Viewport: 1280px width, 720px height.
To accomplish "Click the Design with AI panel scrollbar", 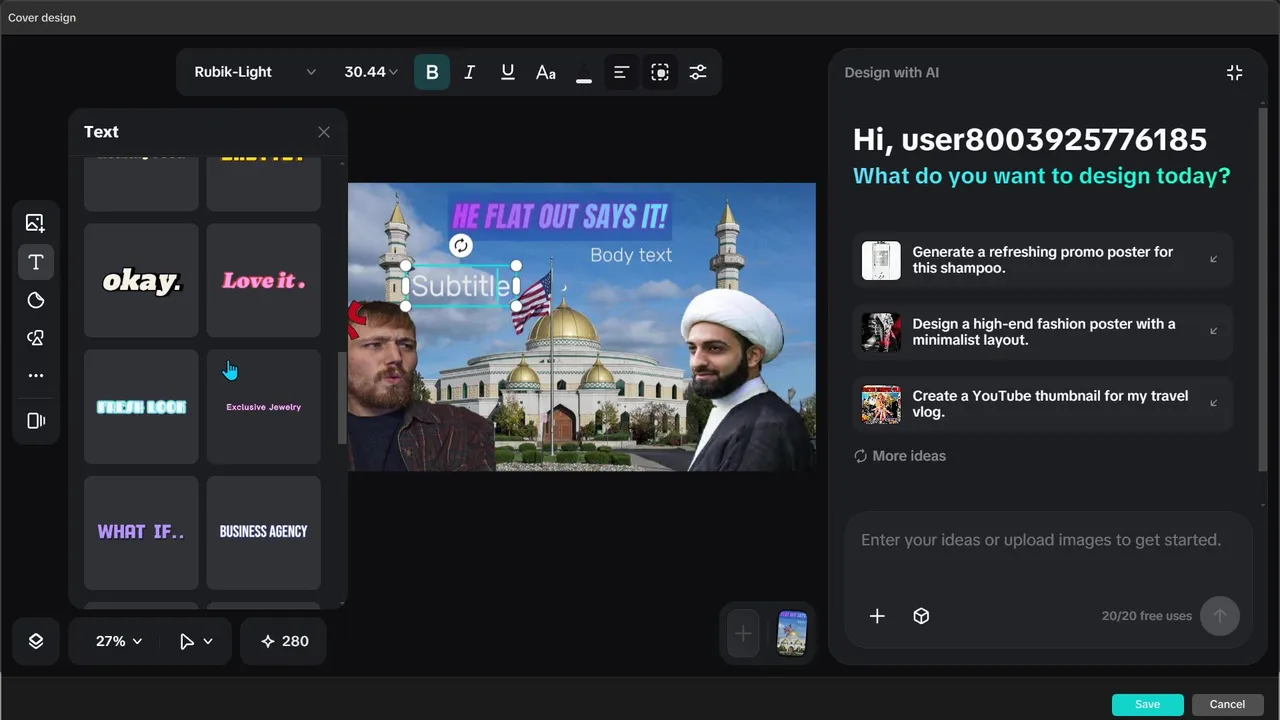I will [1262, 290].
